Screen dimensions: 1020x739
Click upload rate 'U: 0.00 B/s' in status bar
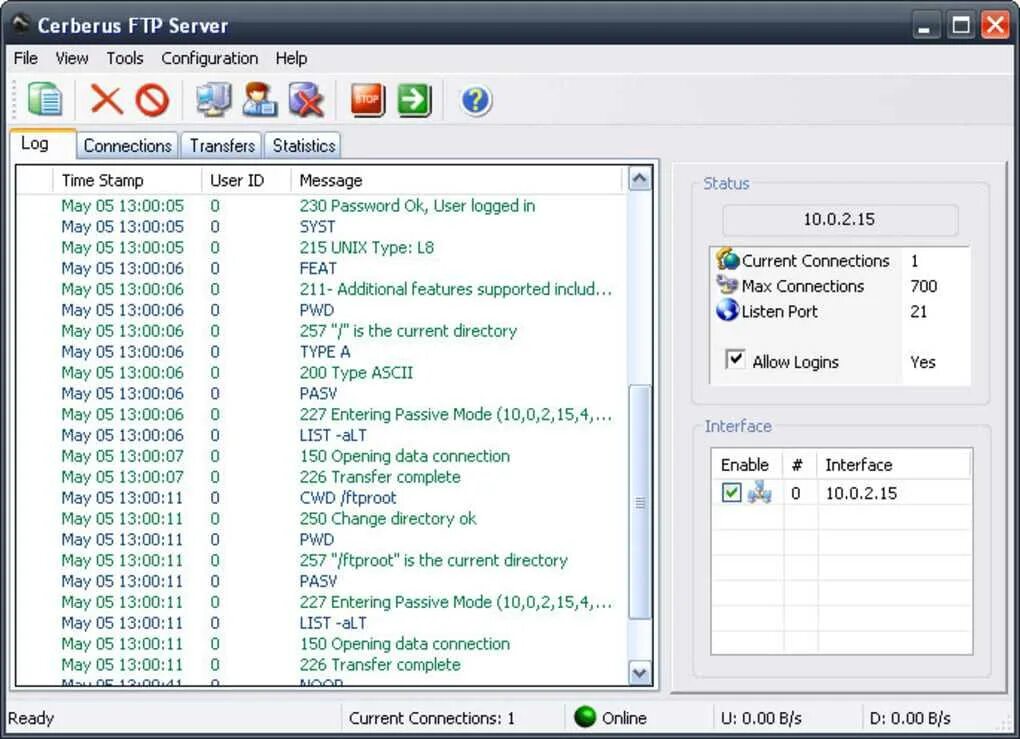pos(761,718)
